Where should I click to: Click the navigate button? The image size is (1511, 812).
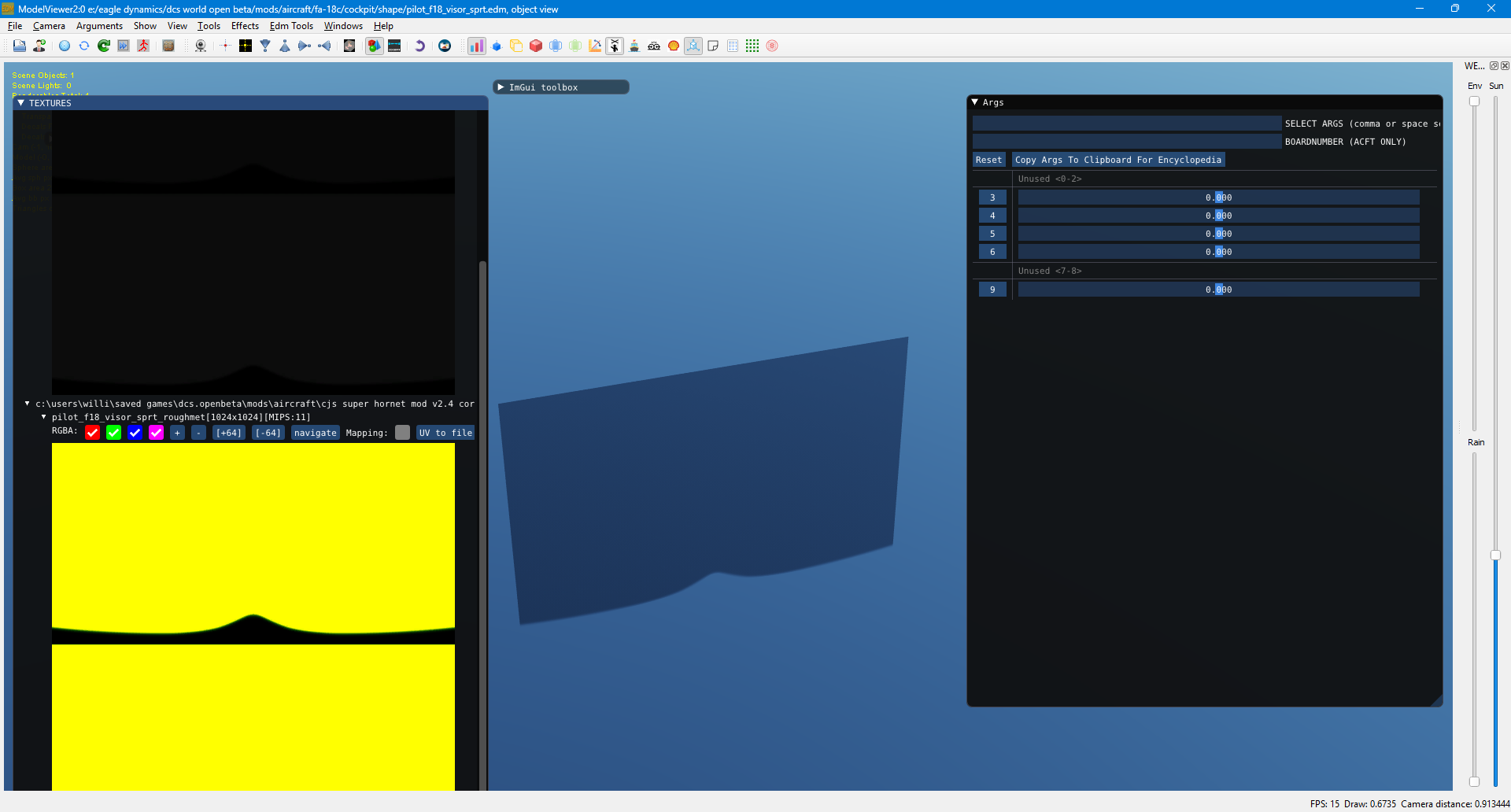tap(316, 433)
